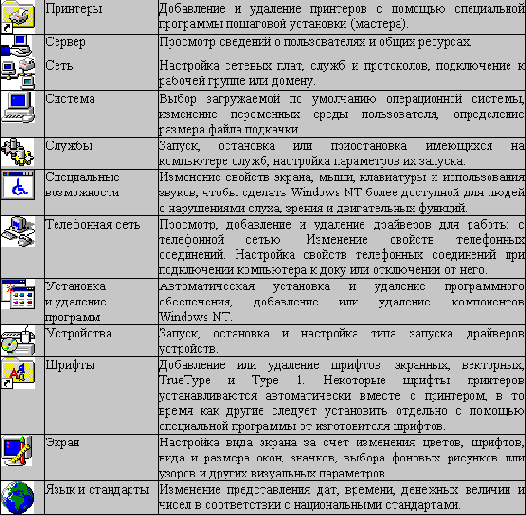
Task: Click the Telephony network icon
Action: 18,231
